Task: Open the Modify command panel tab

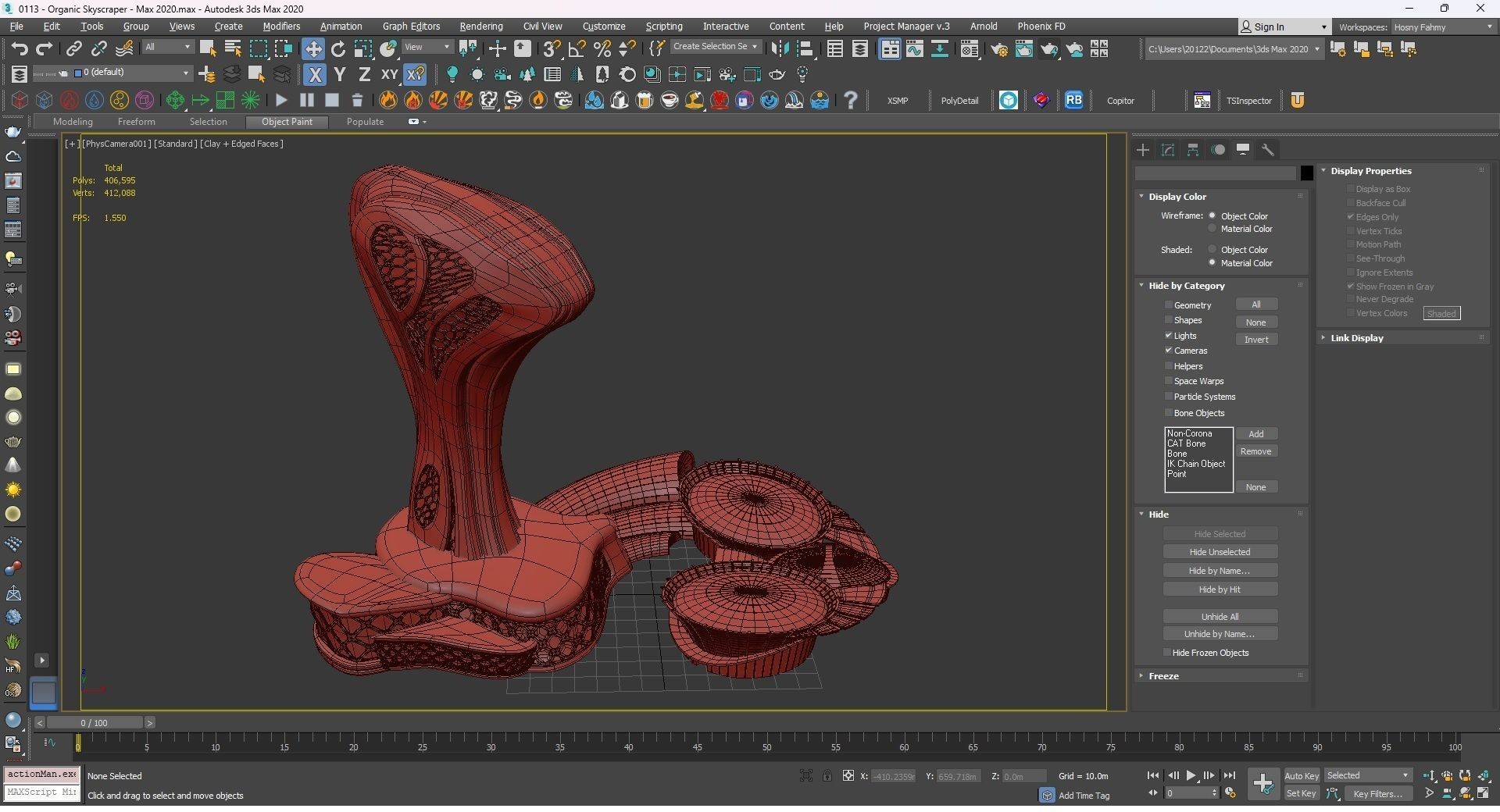Action: coord(1168,150)
